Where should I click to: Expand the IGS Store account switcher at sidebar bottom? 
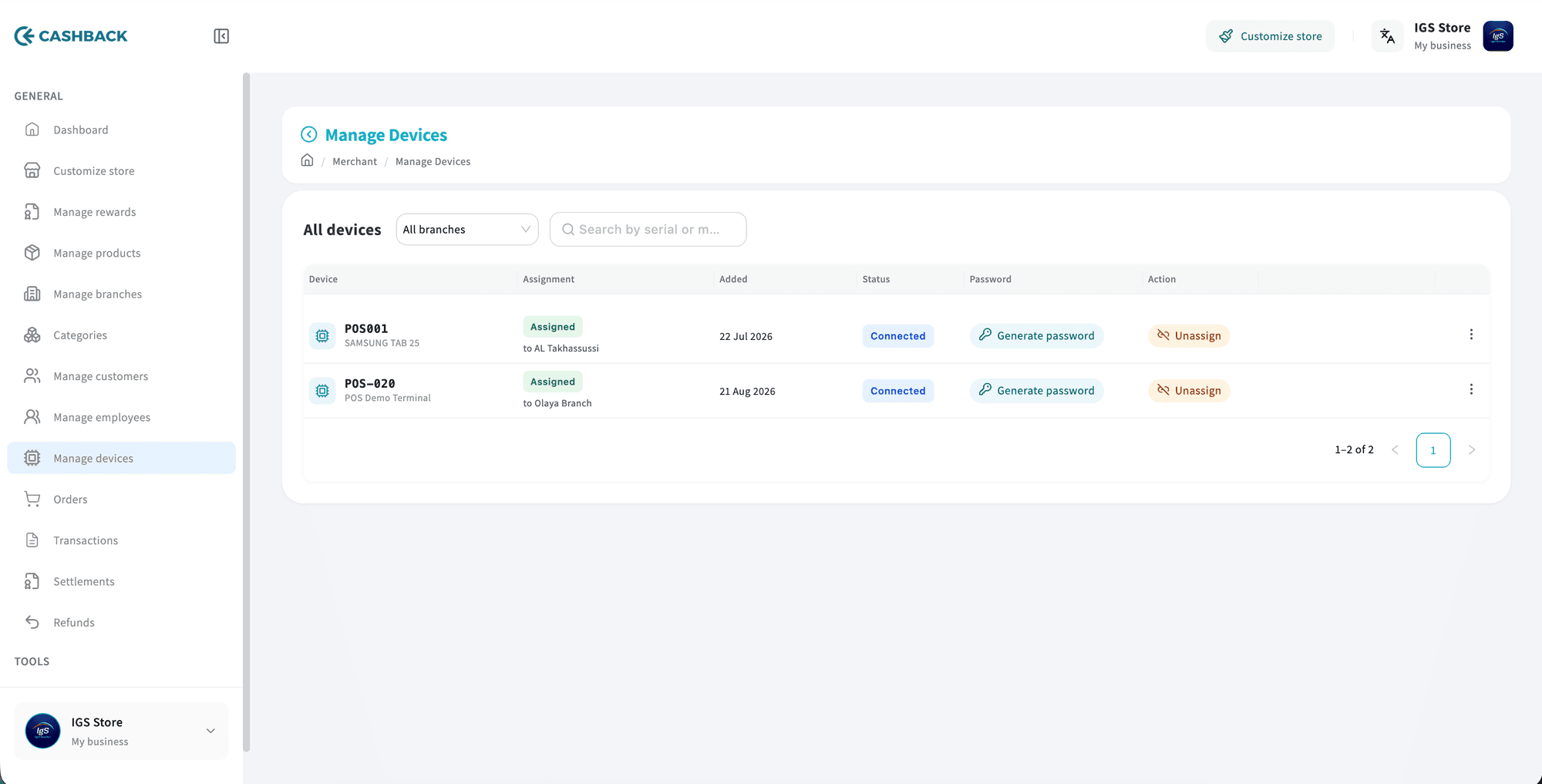[121, 731]
